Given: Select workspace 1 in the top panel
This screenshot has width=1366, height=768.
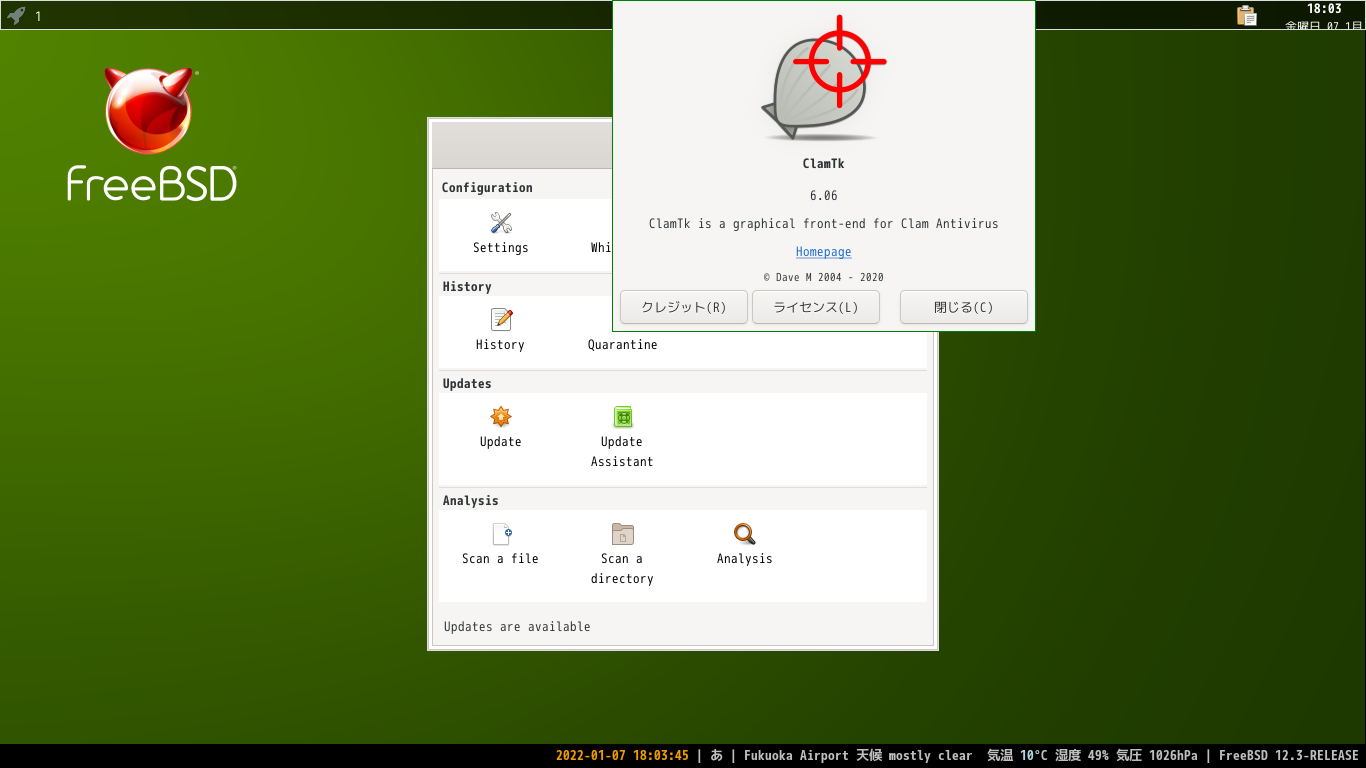Looking at the screenshot, I should pyautogui.click(x=38, y=16).
